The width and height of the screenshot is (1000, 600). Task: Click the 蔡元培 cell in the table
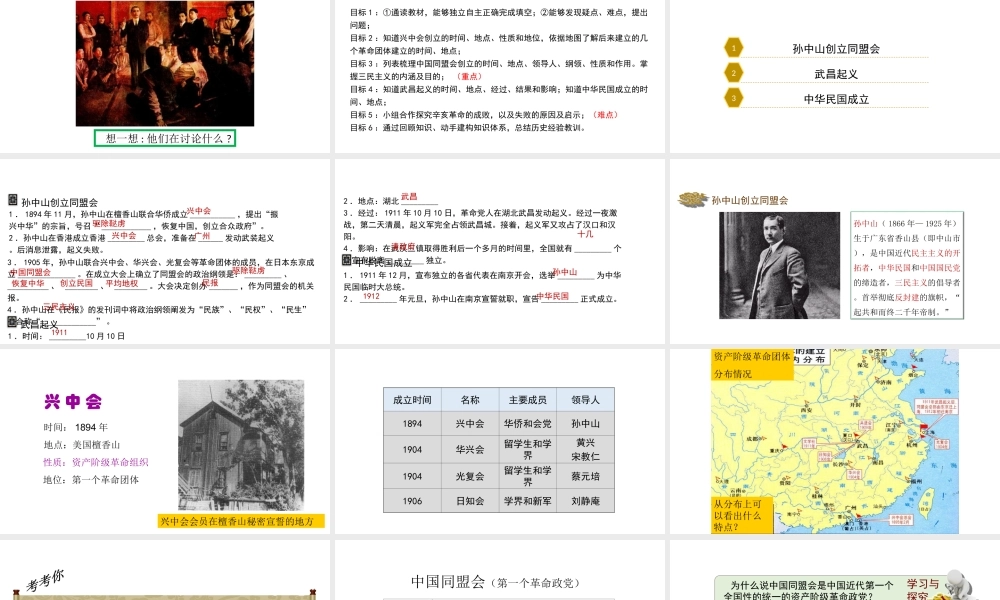(585, 476)
